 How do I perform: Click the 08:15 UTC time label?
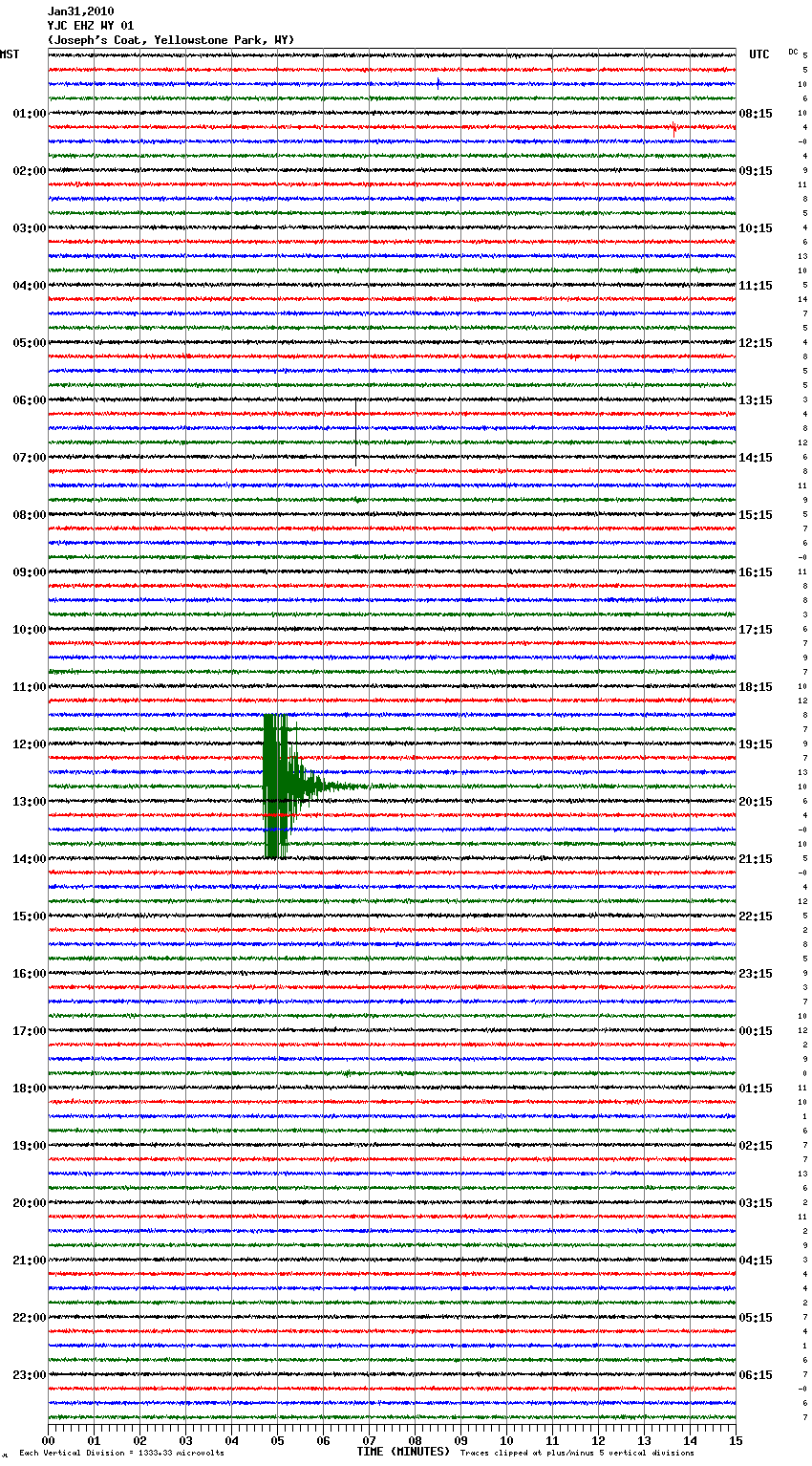click(756, 114)
